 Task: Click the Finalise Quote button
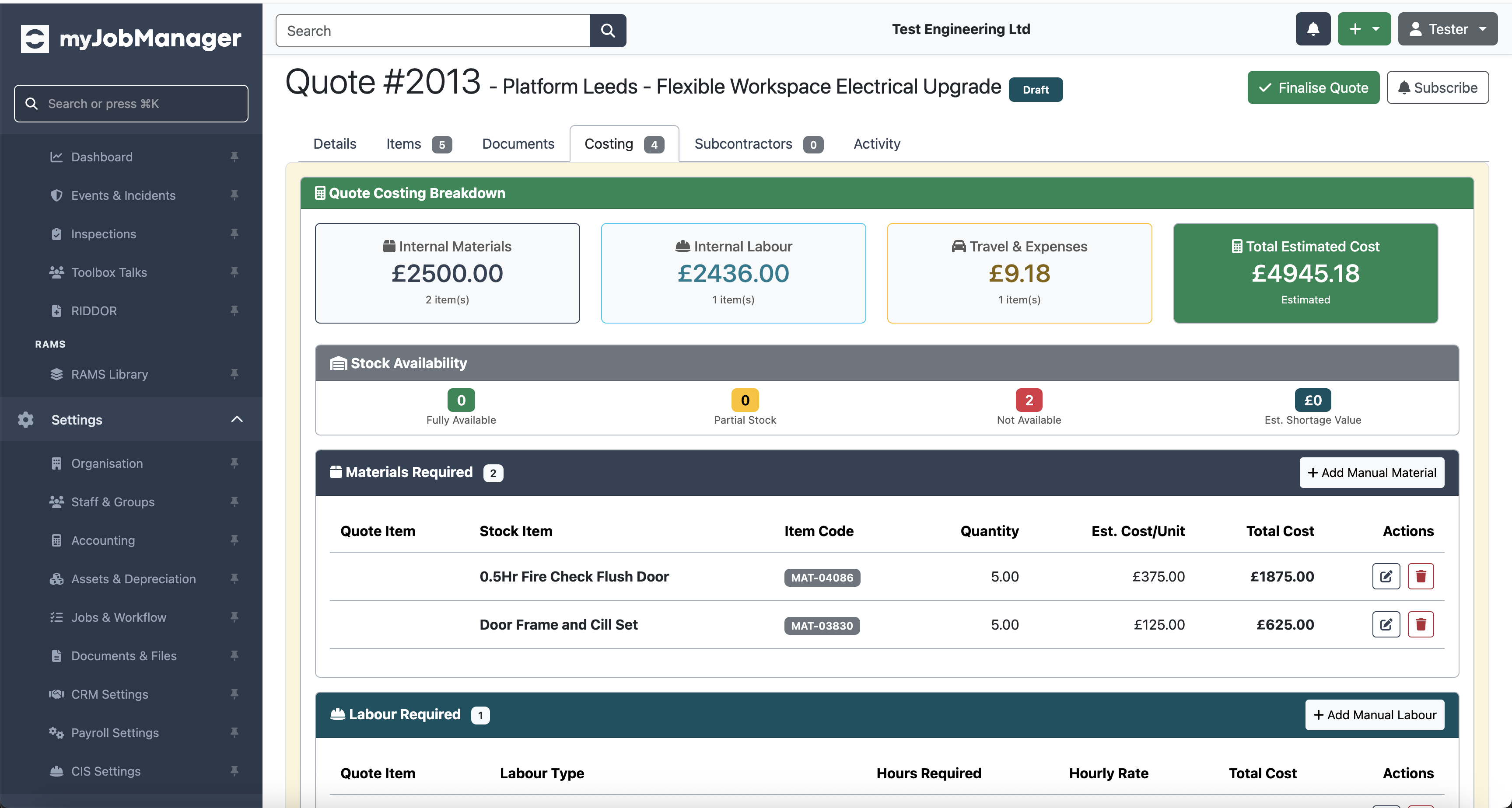tap(1313, 87)
